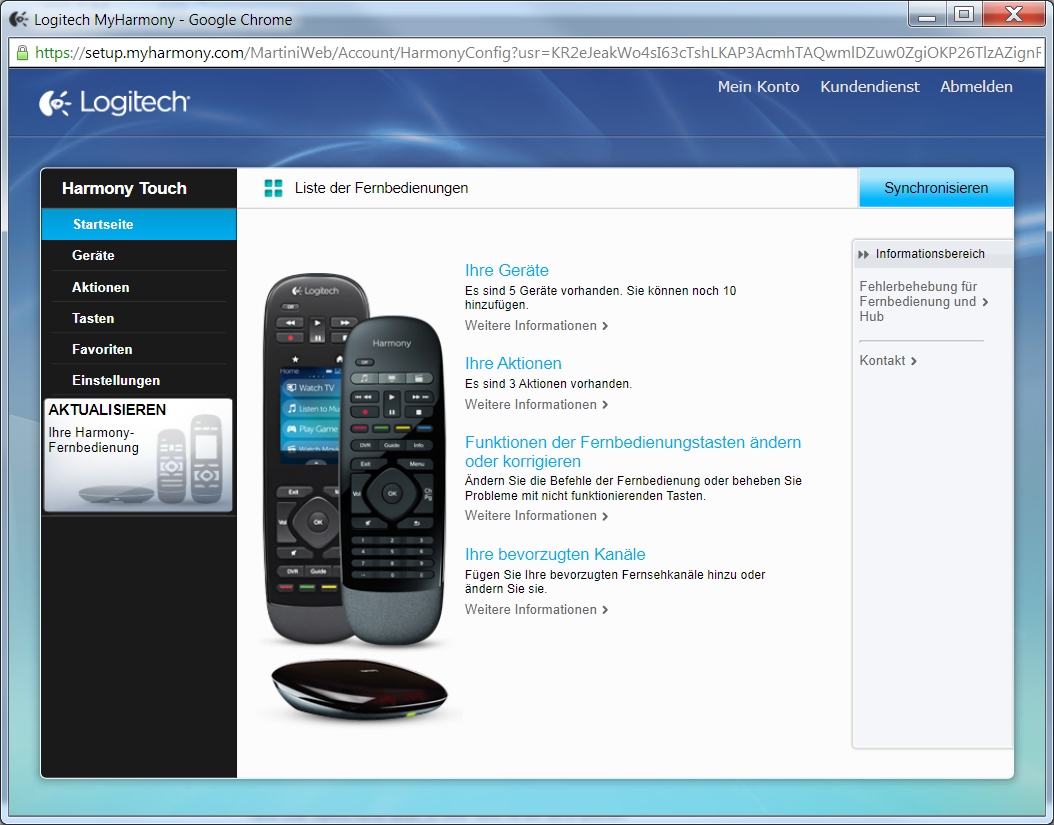Screen dimensions: 1054x825
Task: Select Startseite in the sidebar
Action: pos(103,225)
